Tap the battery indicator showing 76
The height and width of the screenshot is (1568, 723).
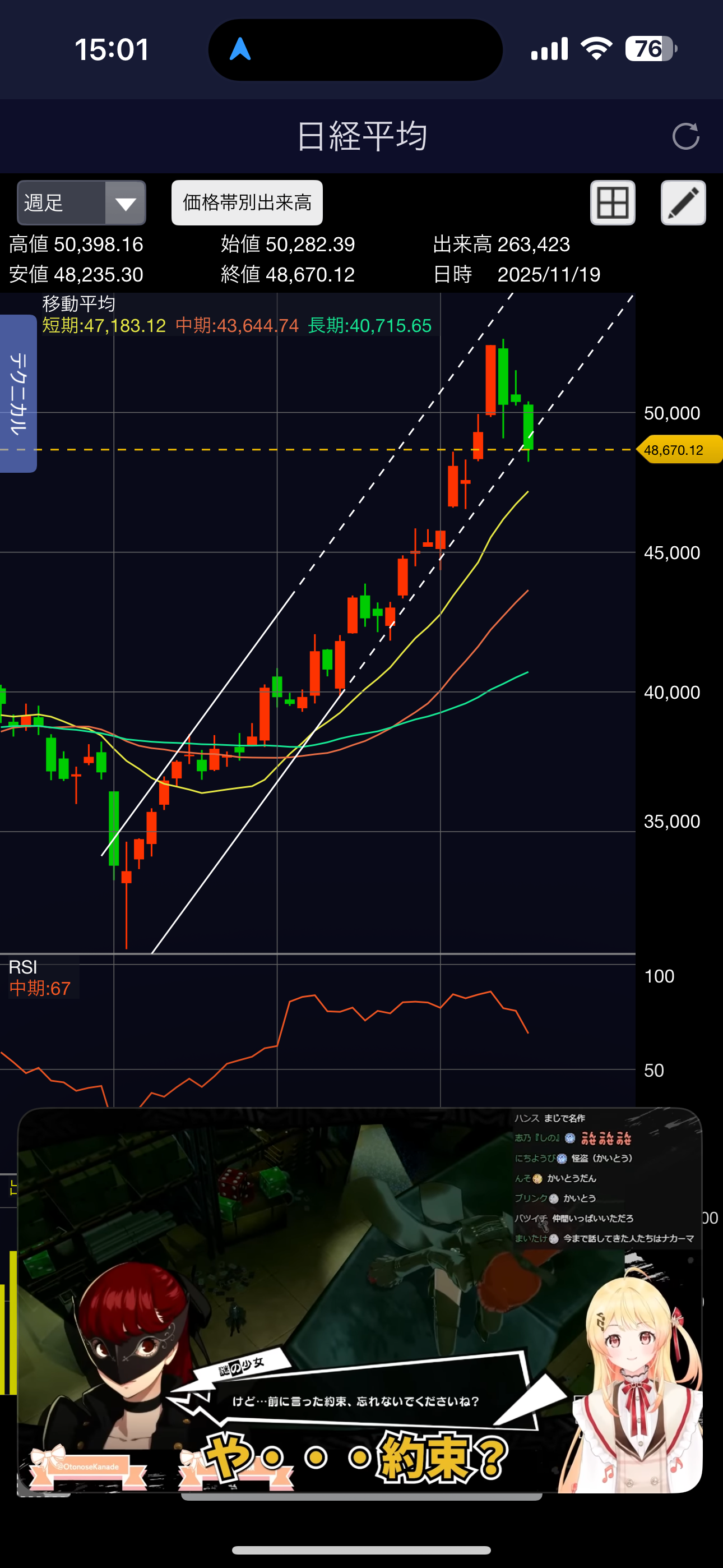tap(651, 49)
